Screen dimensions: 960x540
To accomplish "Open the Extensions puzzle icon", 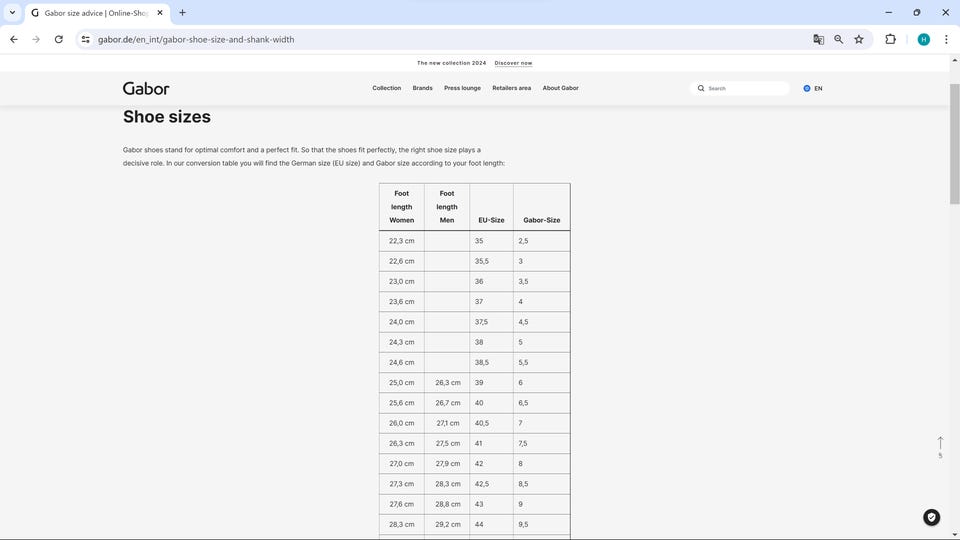I will [890, 39].
